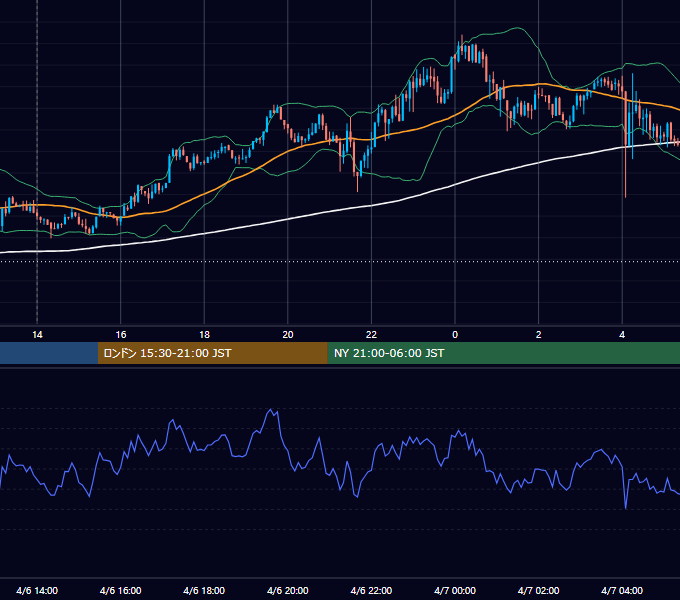
Task: Click the '4/6 18:00' time label
Action: (204, 590)
